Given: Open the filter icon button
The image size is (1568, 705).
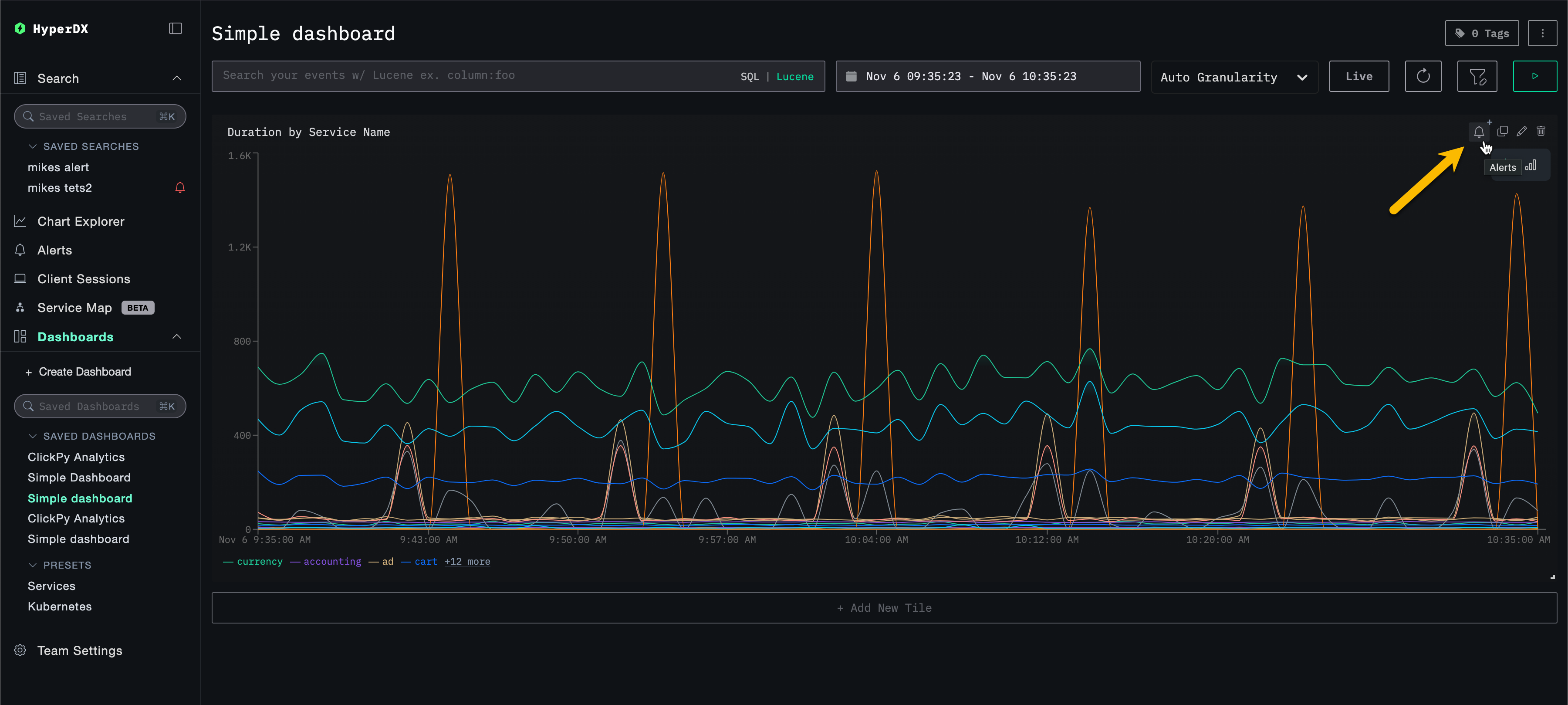Looking at the screenshot, I should (x=1477, y=76).
